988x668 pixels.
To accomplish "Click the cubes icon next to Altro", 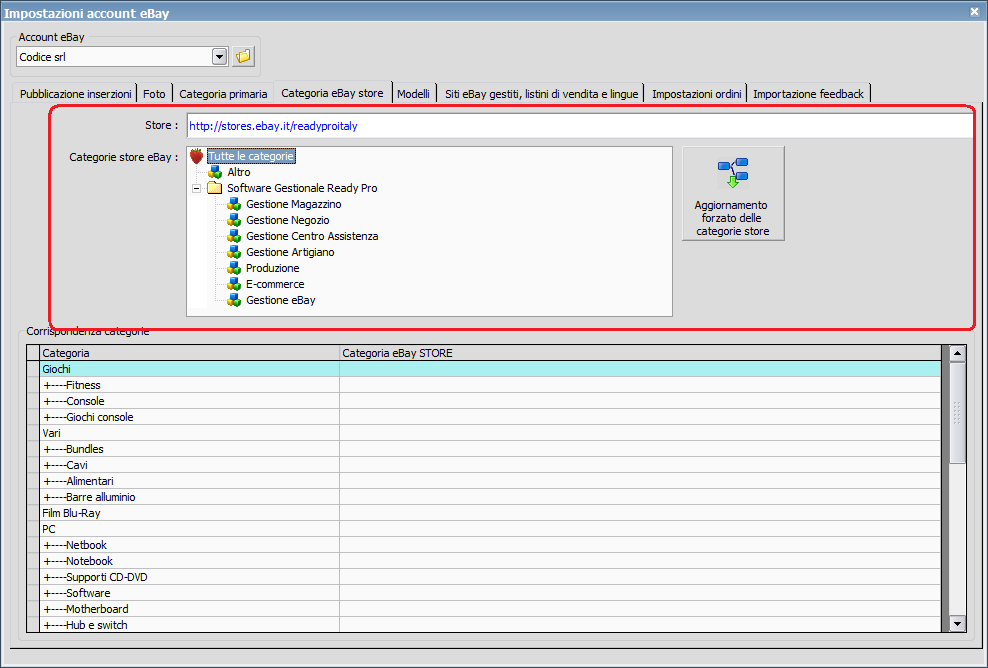I will [x=215, y=172].
